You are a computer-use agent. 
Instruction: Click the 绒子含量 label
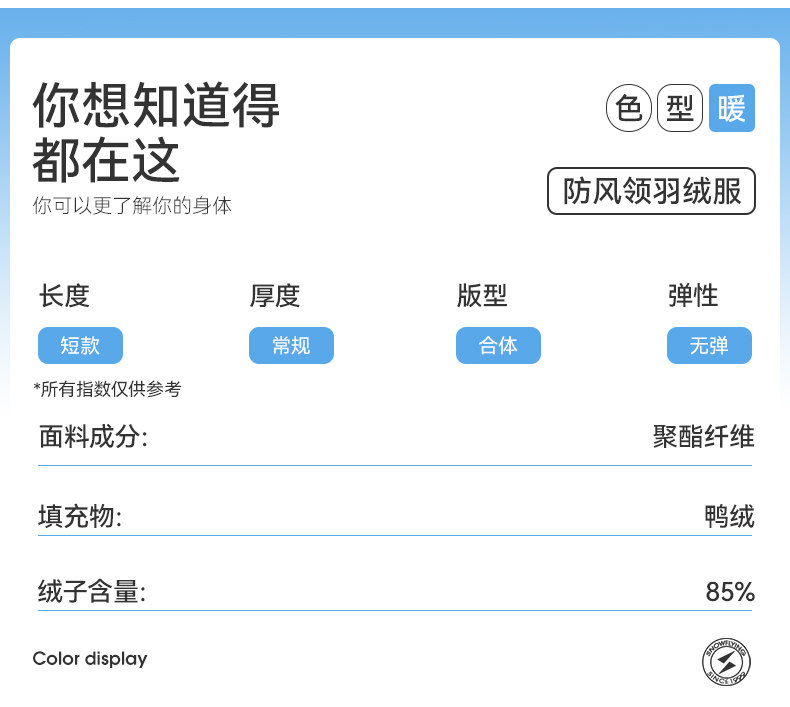(x=92, y=592)
